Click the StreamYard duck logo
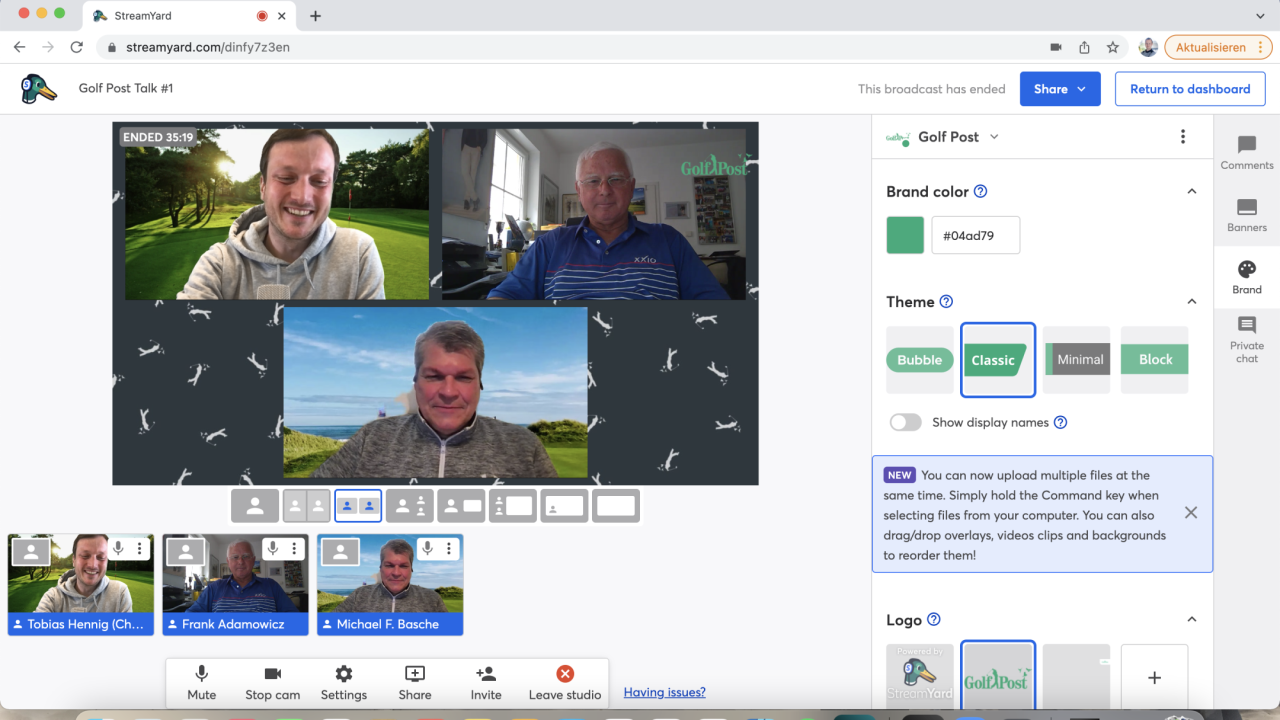 pos(38,88)
